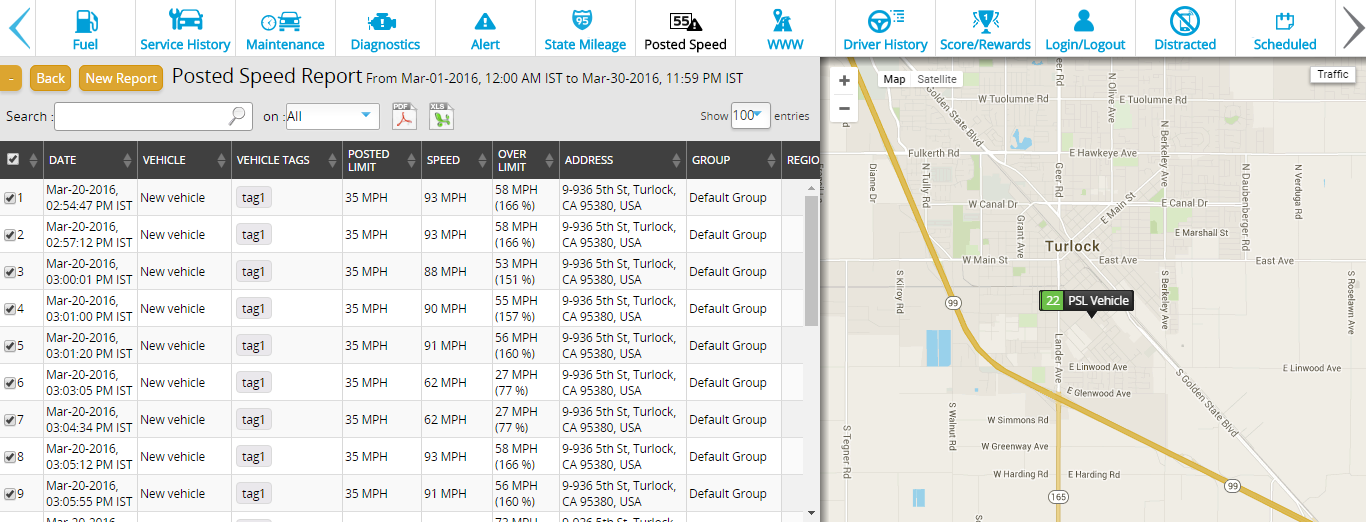Screen dimensions: 1366x522
Task: Start a New Report
Action: 121,78
